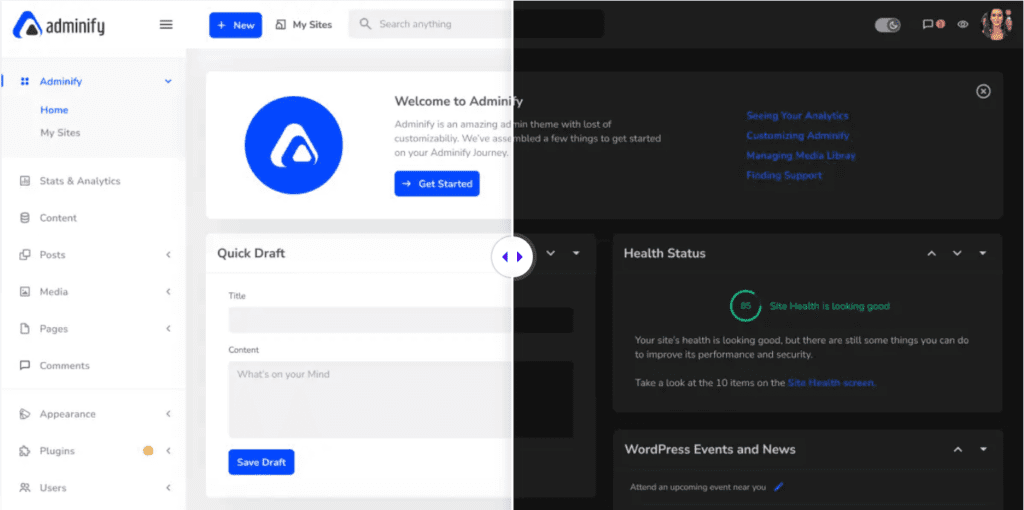Expand the Posts submenu chevron
Viewport: 1024px width, 510px height.
[168, 255]
